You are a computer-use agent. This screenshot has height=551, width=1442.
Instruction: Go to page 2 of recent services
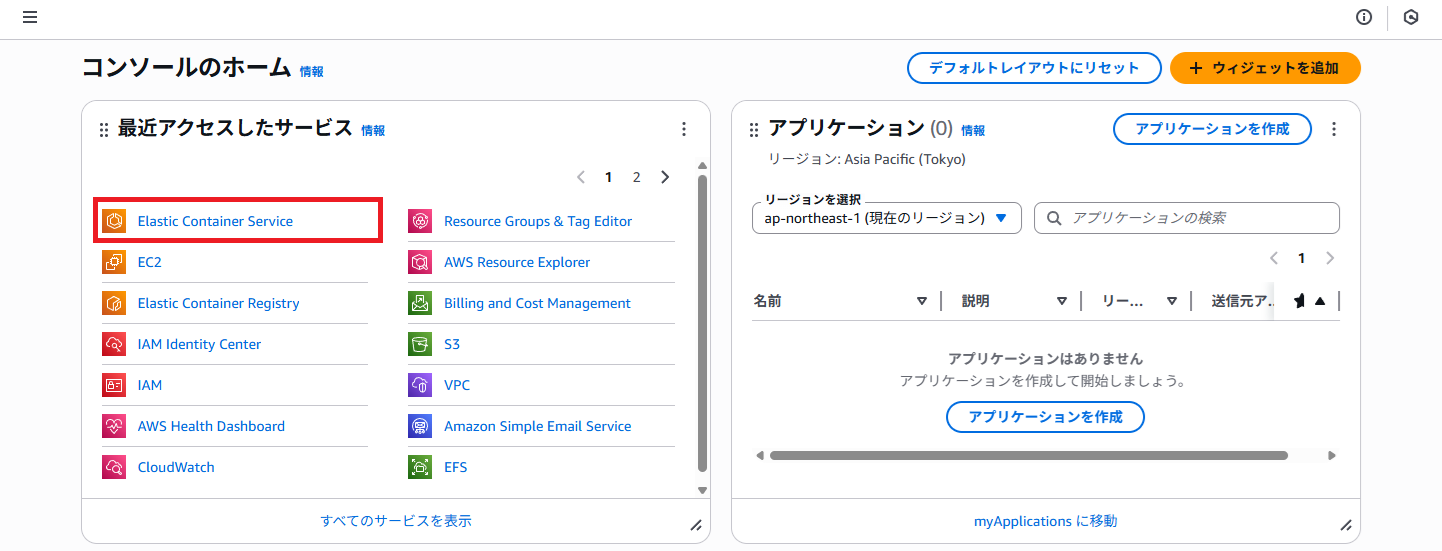click(636, 177)
